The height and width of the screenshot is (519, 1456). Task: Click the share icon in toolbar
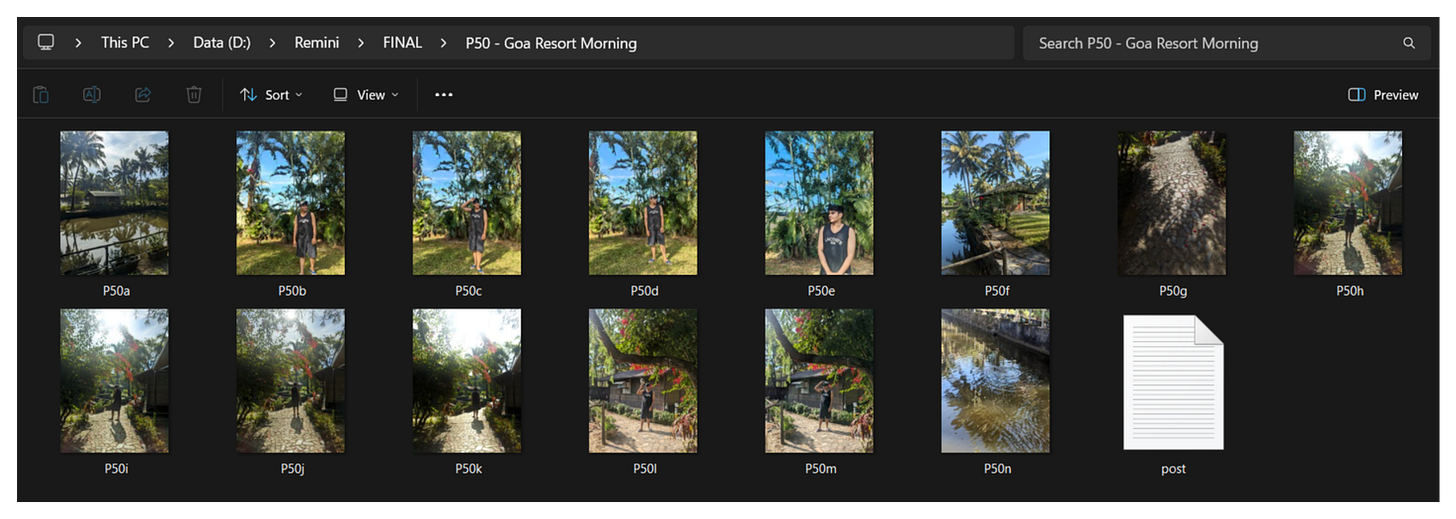pos(143,95)
